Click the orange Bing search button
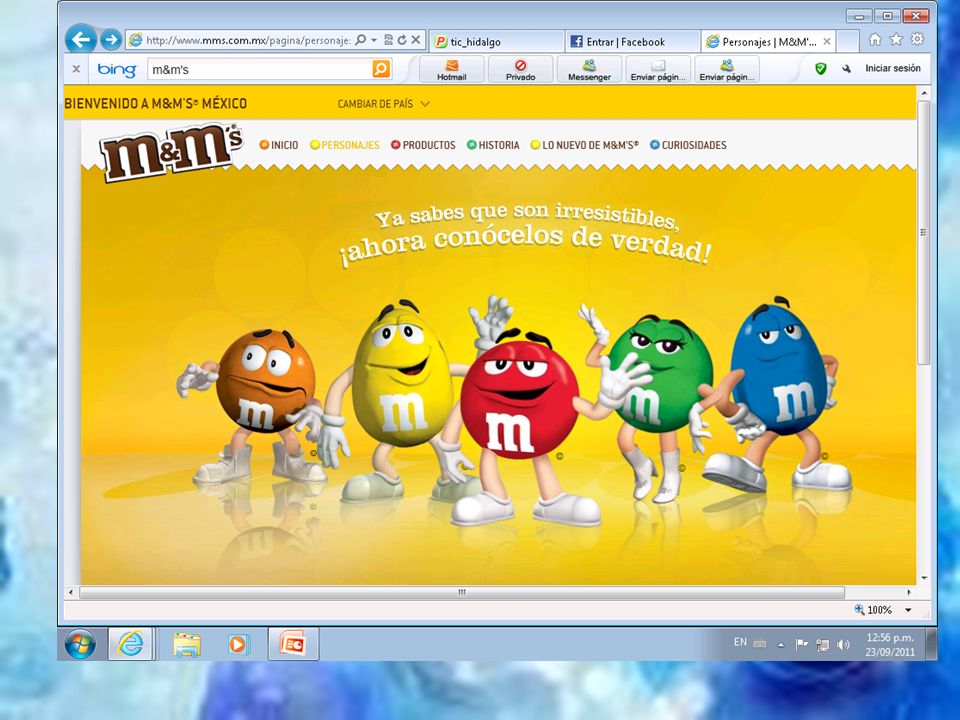The image size is (960, 720). 381,69
